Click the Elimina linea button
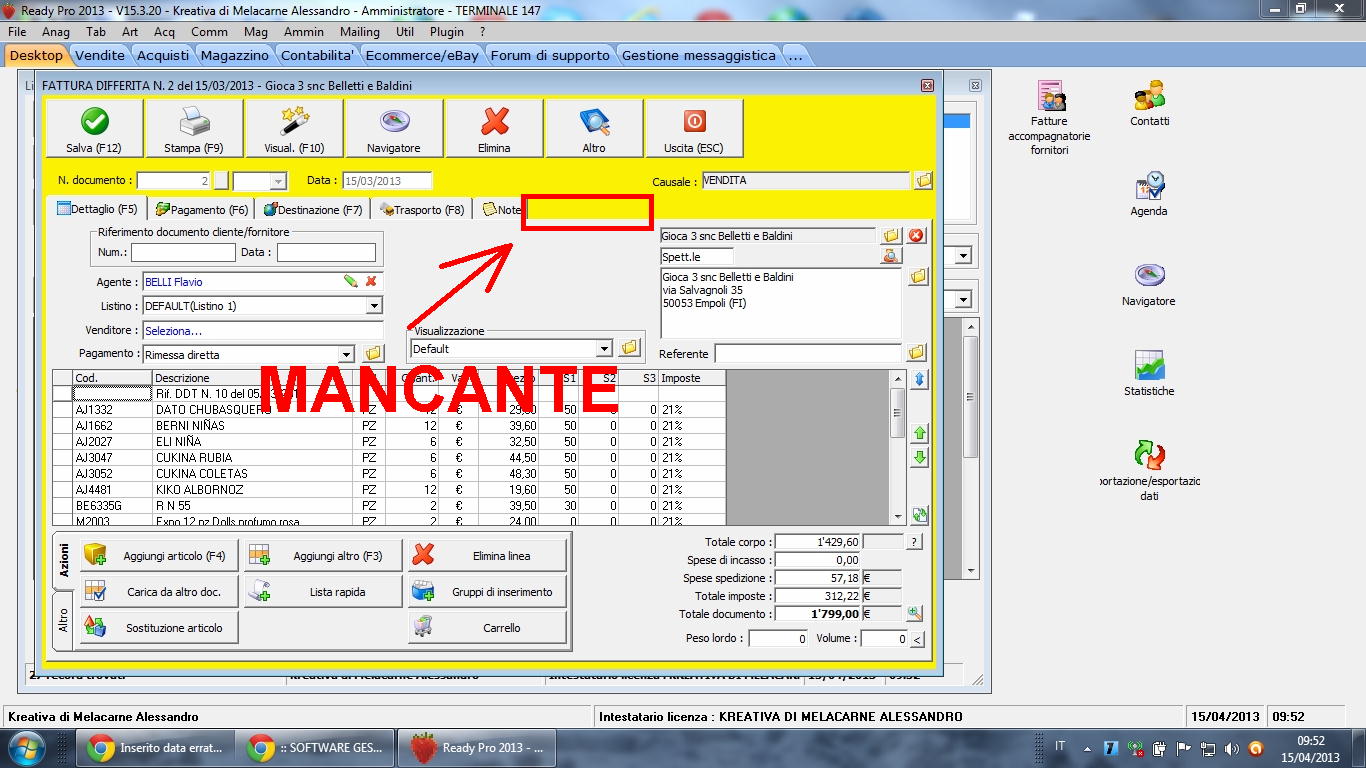This screenshot has height=768, width=1366. pyautogui.click(x=487, y=555)
